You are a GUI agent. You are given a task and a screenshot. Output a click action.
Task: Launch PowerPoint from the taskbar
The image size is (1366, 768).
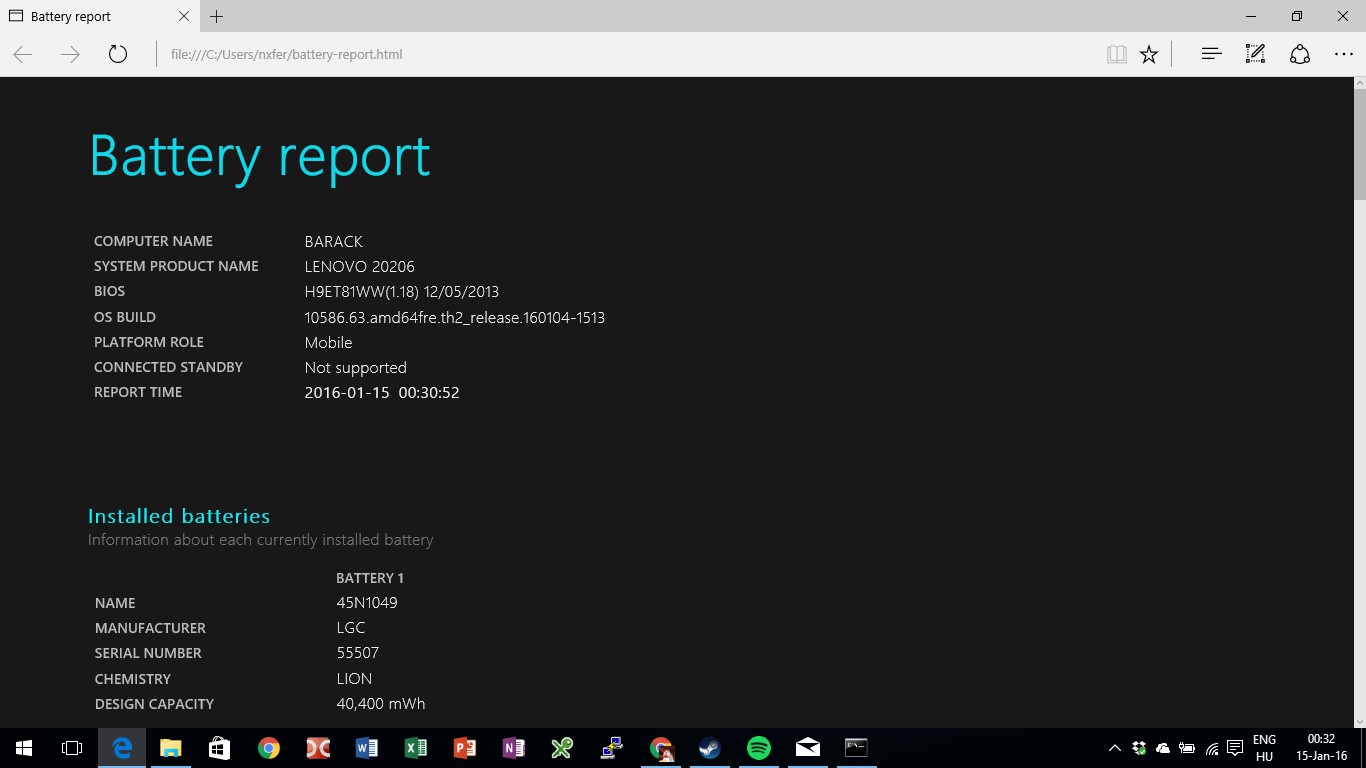(x=465, y=748)
